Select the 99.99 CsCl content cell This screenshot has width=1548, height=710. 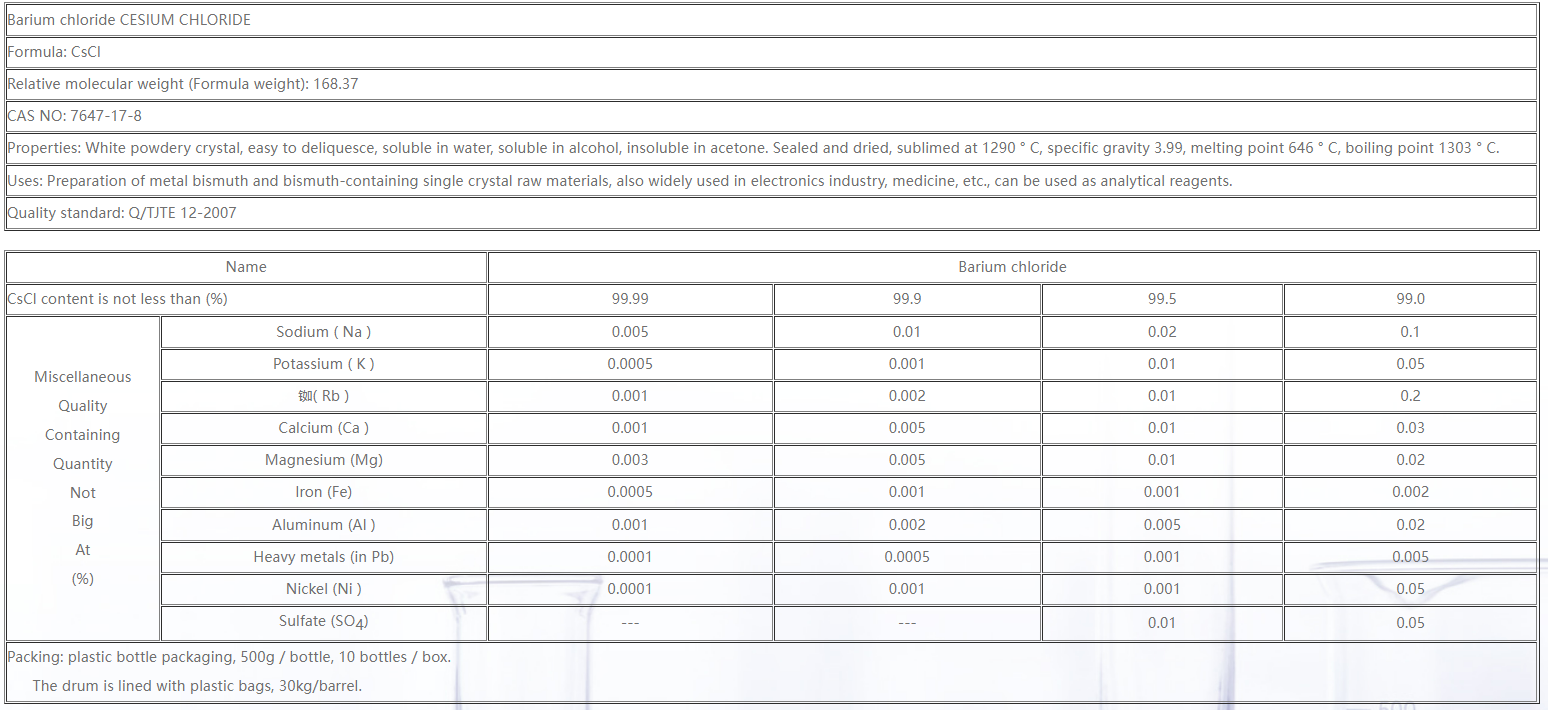pos(630,299)
